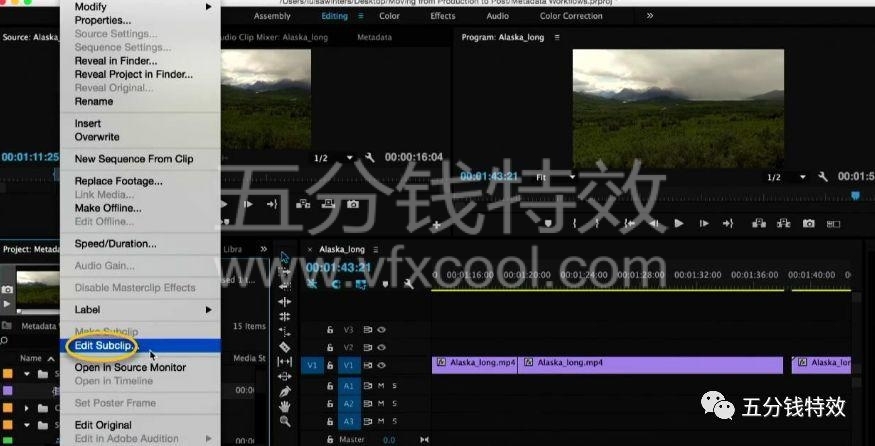The width and height of the screenshot is (875, 446).
Task: Toggle sync lock for track V2
Action: pyautogui.click(x=368, y=347)
